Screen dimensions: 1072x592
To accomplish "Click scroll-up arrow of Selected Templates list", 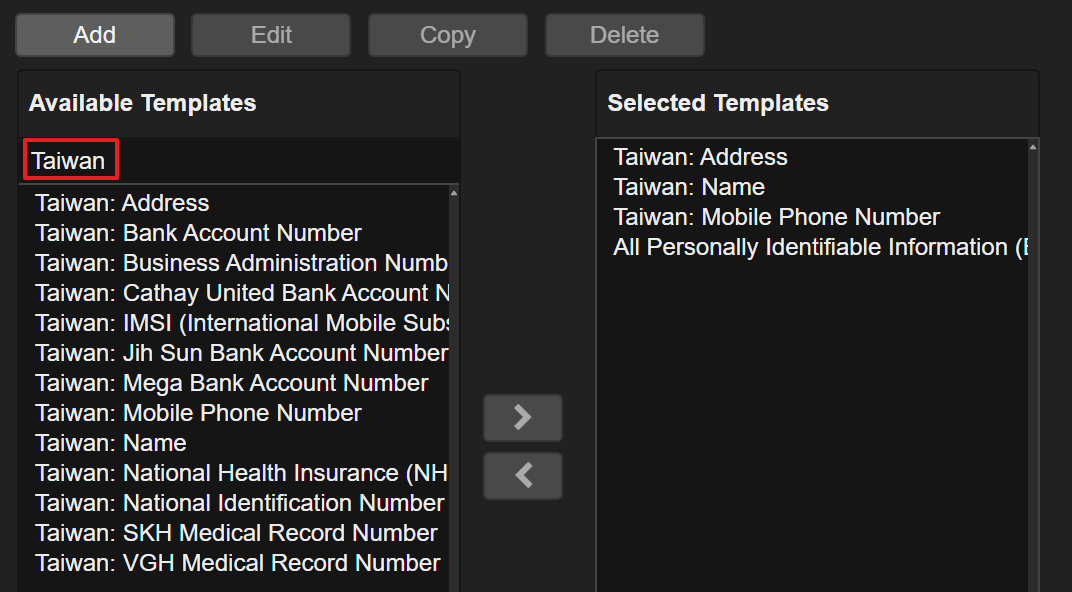I will (x=1032, y=147).
